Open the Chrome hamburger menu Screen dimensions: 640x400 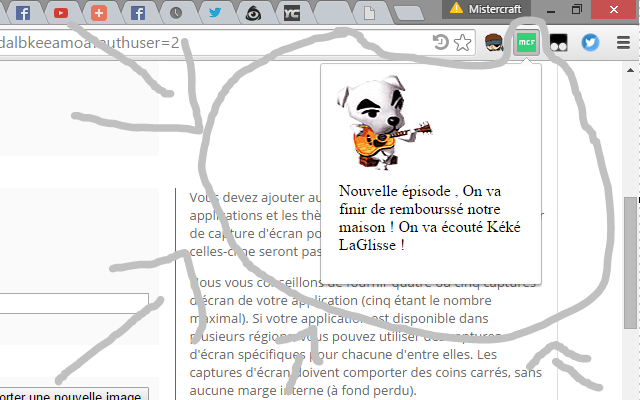click(x=623, y=42)
